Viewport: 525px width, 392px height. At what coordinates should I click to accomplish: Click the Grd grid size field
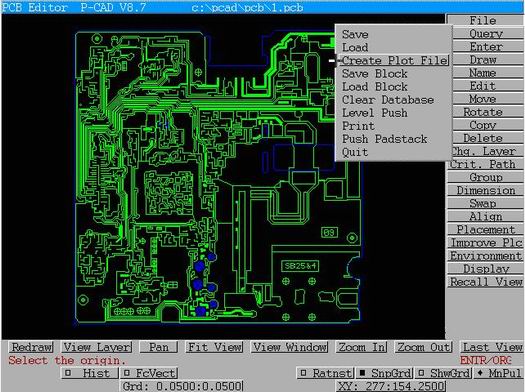(x=182, y=386)
